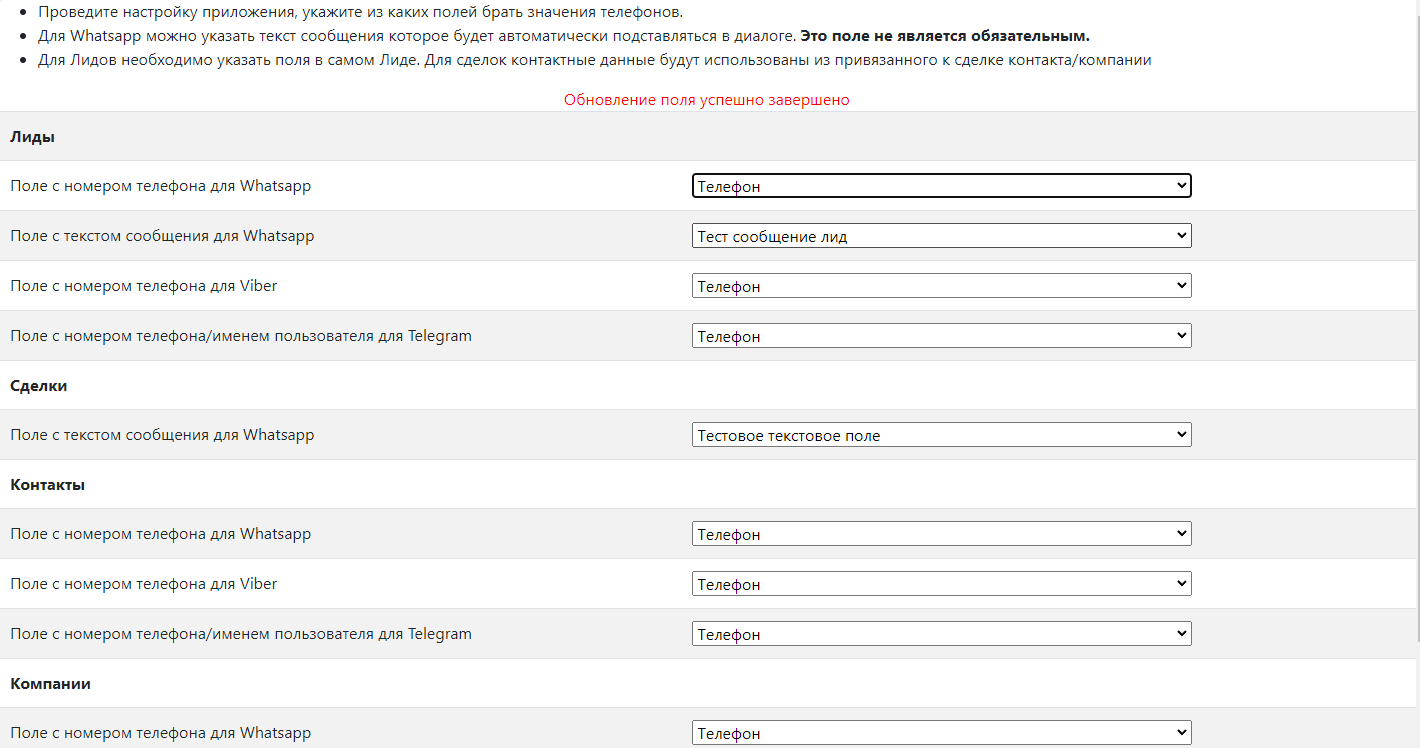Click Whatsapp message text label under Лиды
This screenshot has height=748, width=1420.
pos(162,236)
